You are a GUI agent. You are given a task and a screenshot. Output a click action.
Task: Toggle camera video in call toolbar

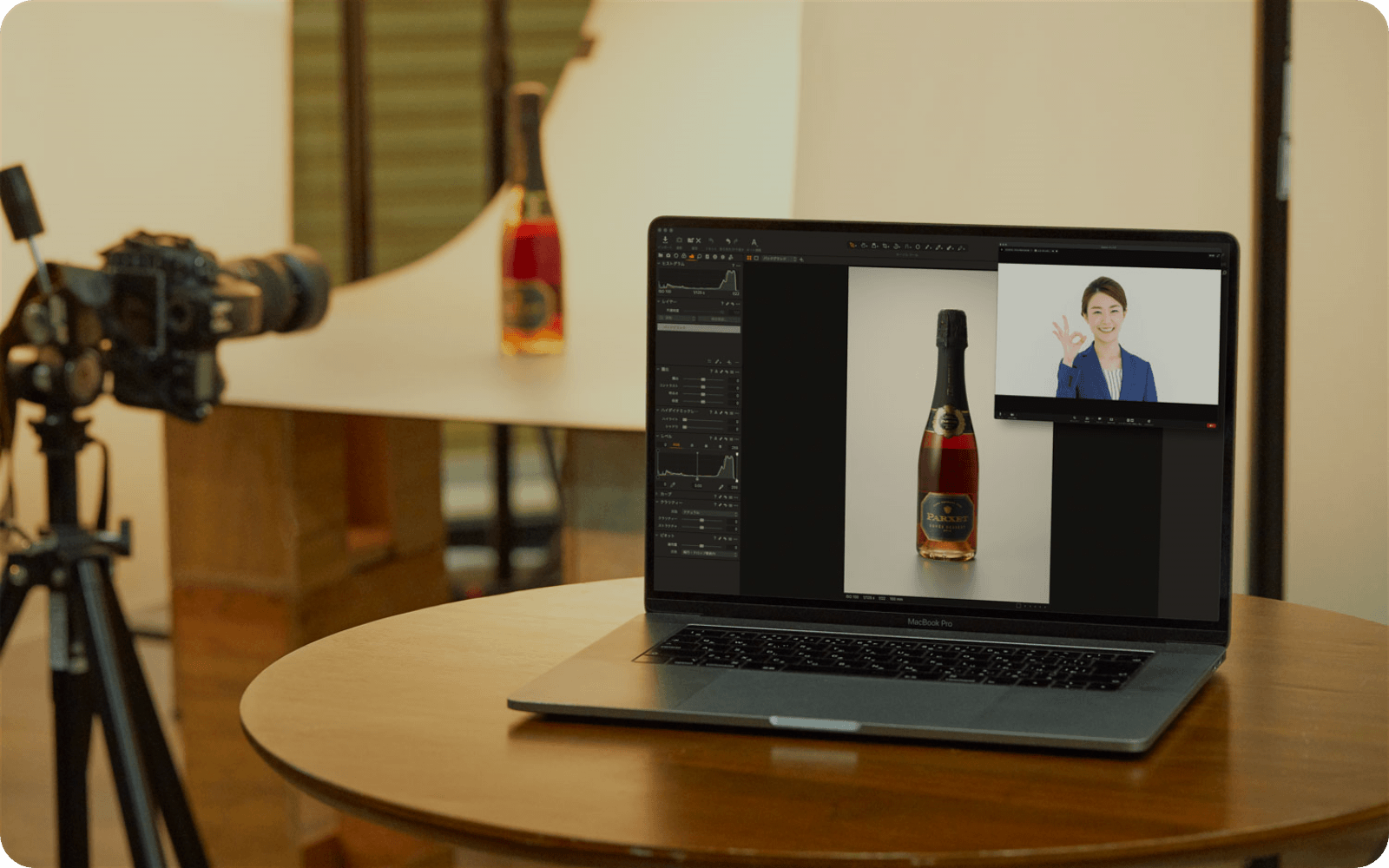(x=1012, y=415)
